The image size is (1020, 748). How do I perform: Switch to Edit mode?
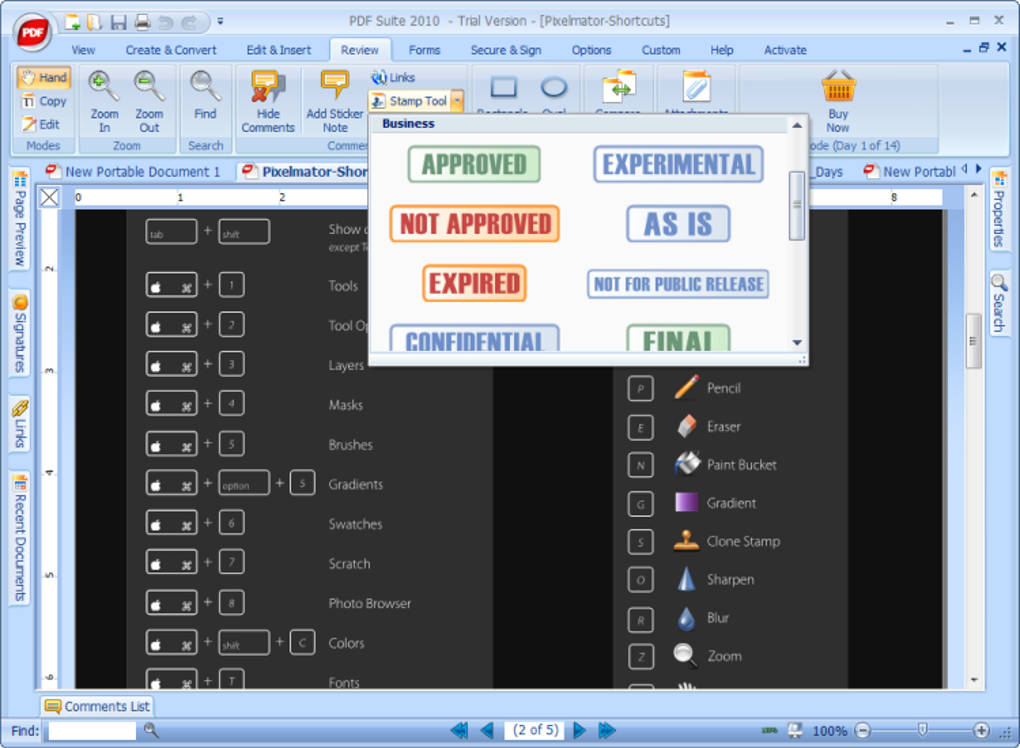pyautogui.click(x=41, y=124)
